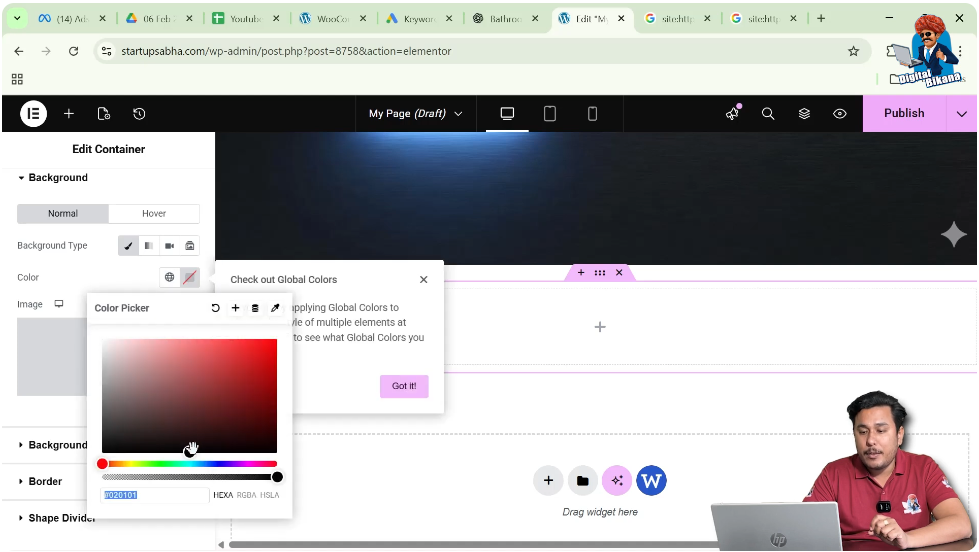
Task: Open saved colors list icon in Color Picker
Action: [x=255, y=308]
